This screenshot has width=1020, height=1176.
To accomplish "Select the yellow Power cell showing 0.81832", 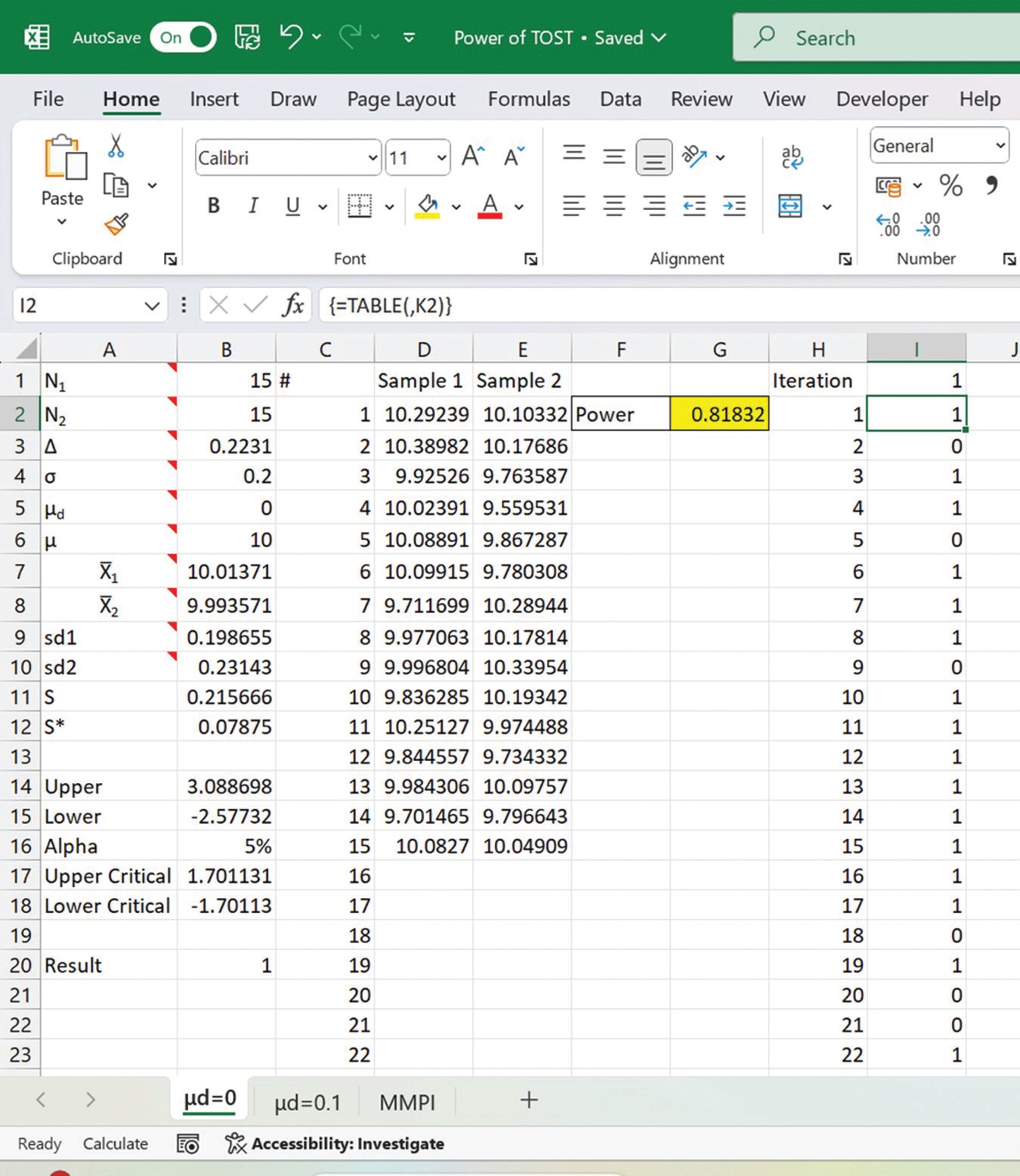I will coord(719,414).
